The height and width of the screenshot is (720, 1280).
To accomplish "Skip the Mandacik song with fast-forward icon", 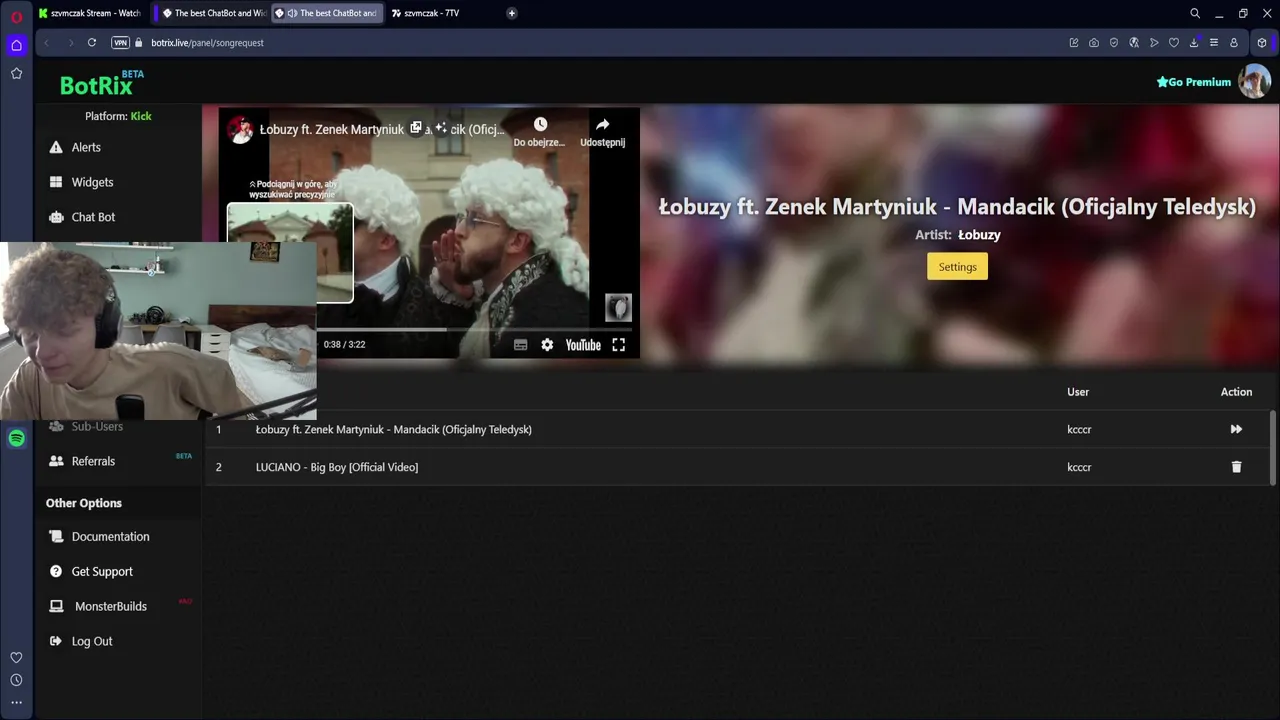I will 1236,429.
